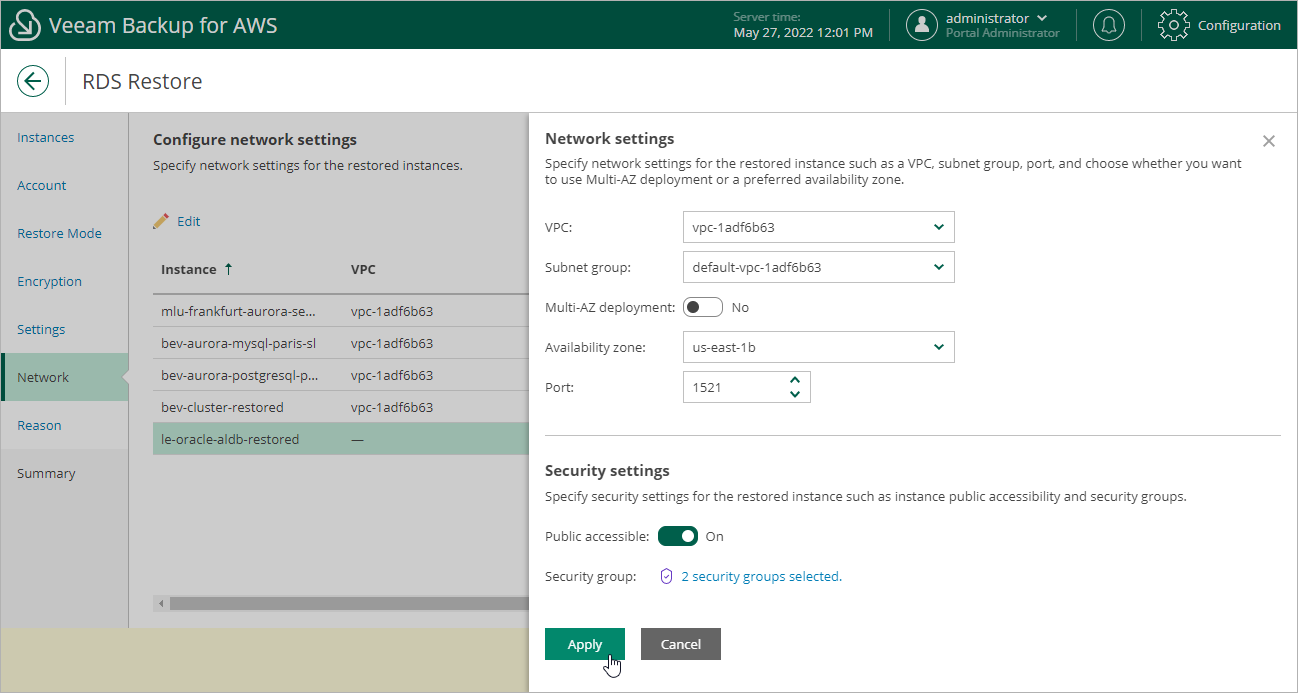The width and height of the screenshot is (1298, 693).
Task: Open the Configuration gear
Action: 1174,25
